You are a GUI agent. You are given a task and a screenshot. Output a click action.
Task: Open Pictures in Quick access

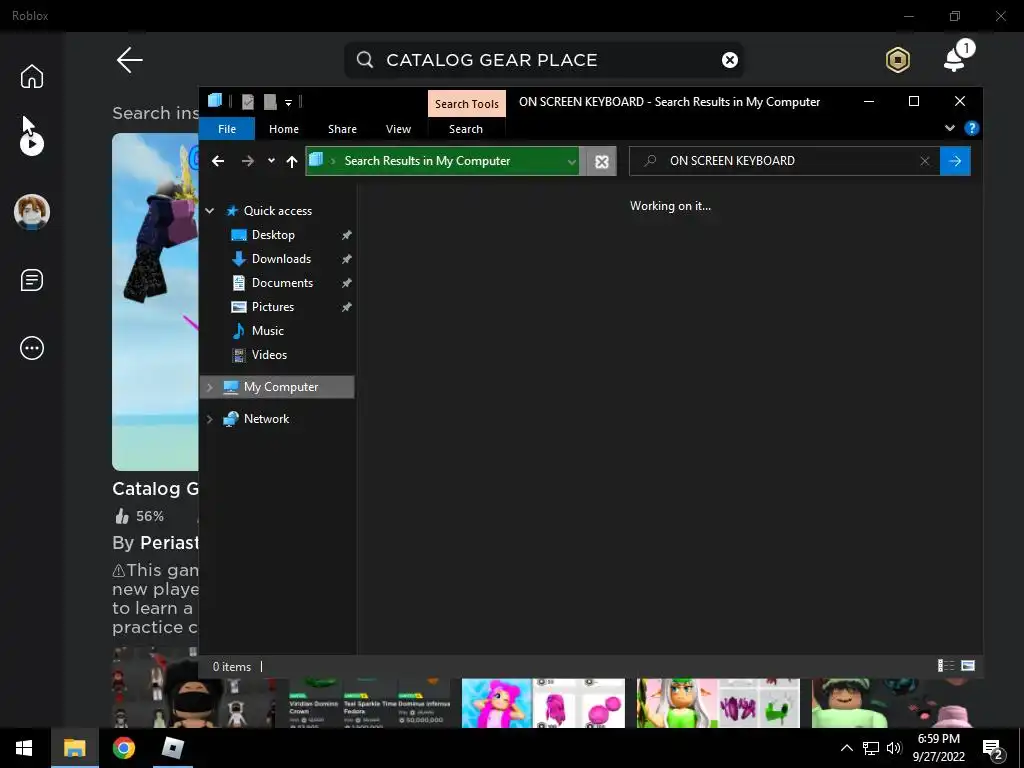(273, 306)
